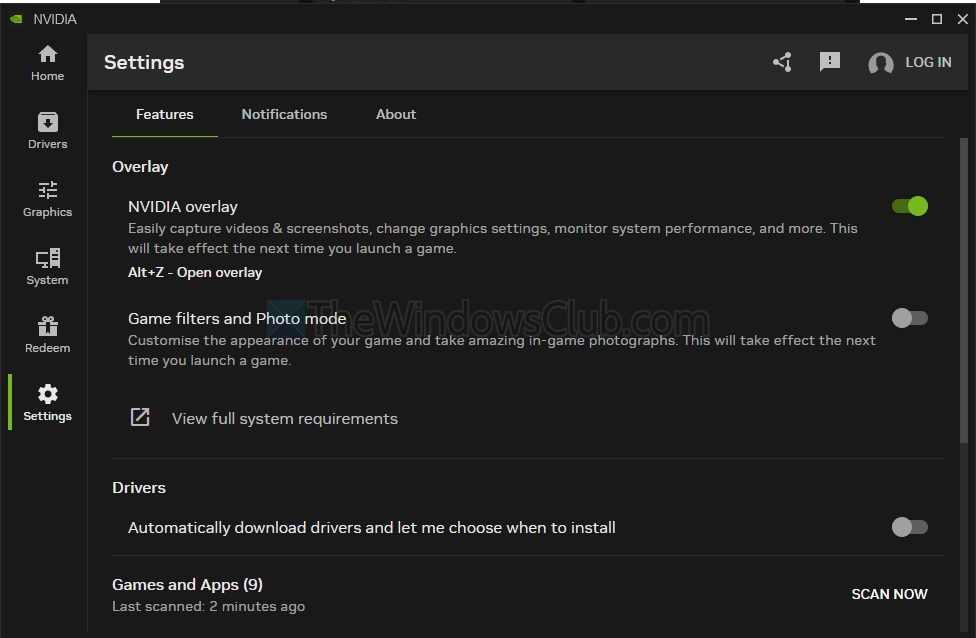Screen dimensions: 976x638
Task: Switch to the About tab
Action: (396, 114)
